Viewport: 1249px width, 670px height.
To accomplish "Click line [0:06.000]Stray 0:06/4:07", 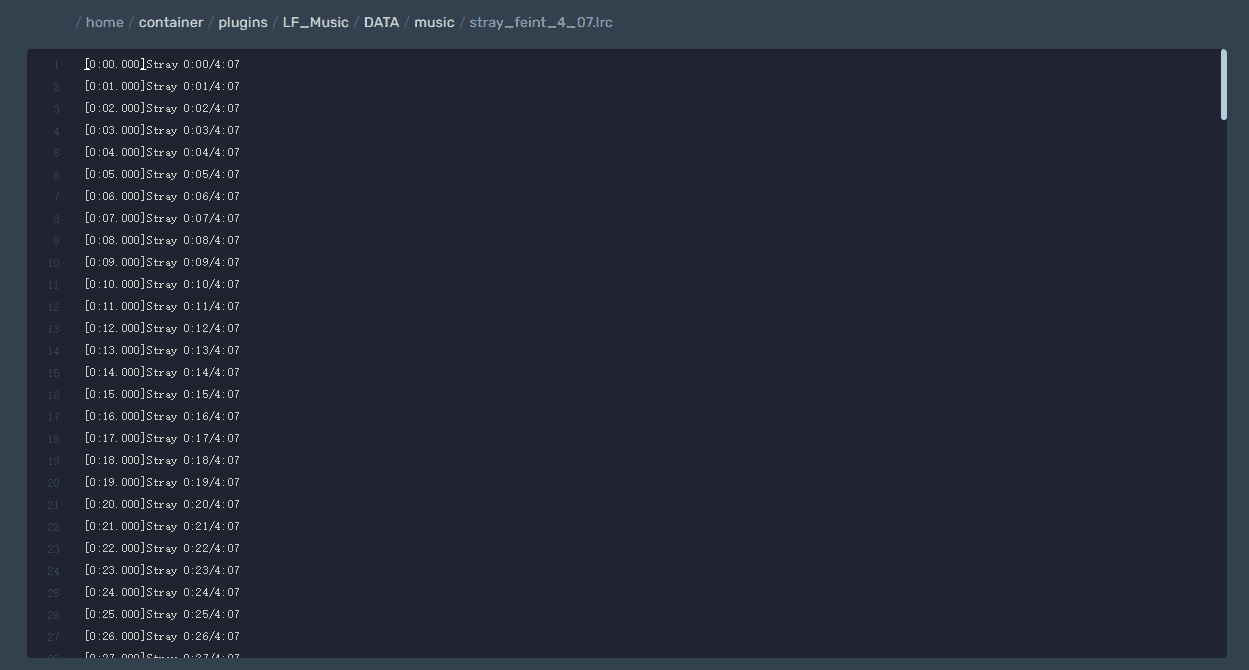I will 162,196.
